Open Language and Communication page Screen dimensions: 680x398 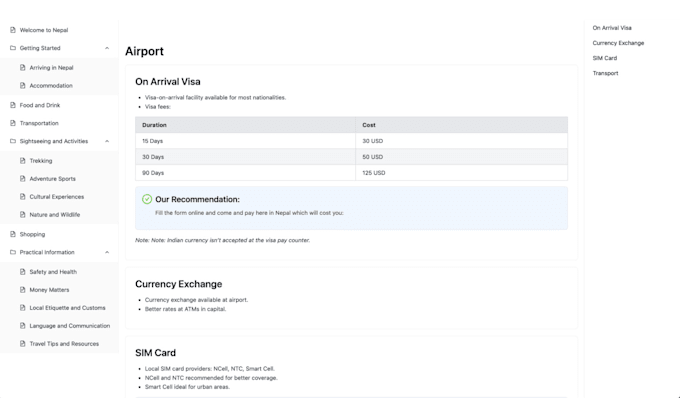coord(70,326)
